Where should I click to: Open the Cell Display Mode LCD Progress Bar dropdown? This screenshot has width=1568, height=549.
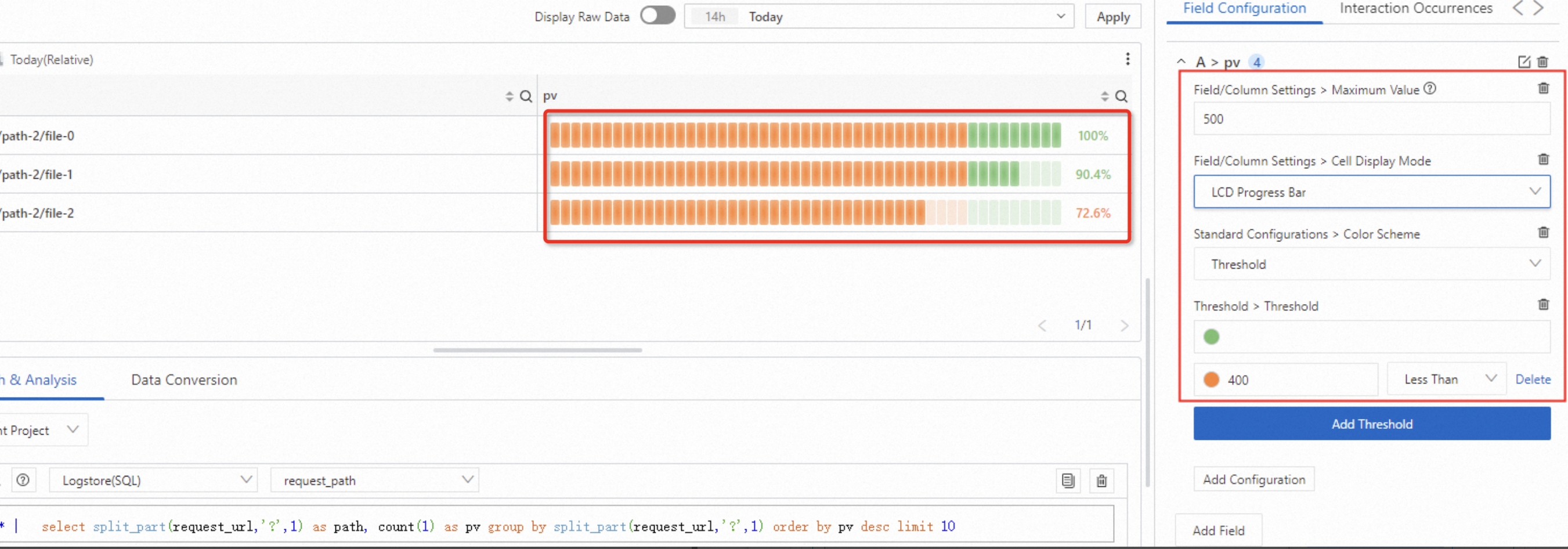(x=1371, y=192)
